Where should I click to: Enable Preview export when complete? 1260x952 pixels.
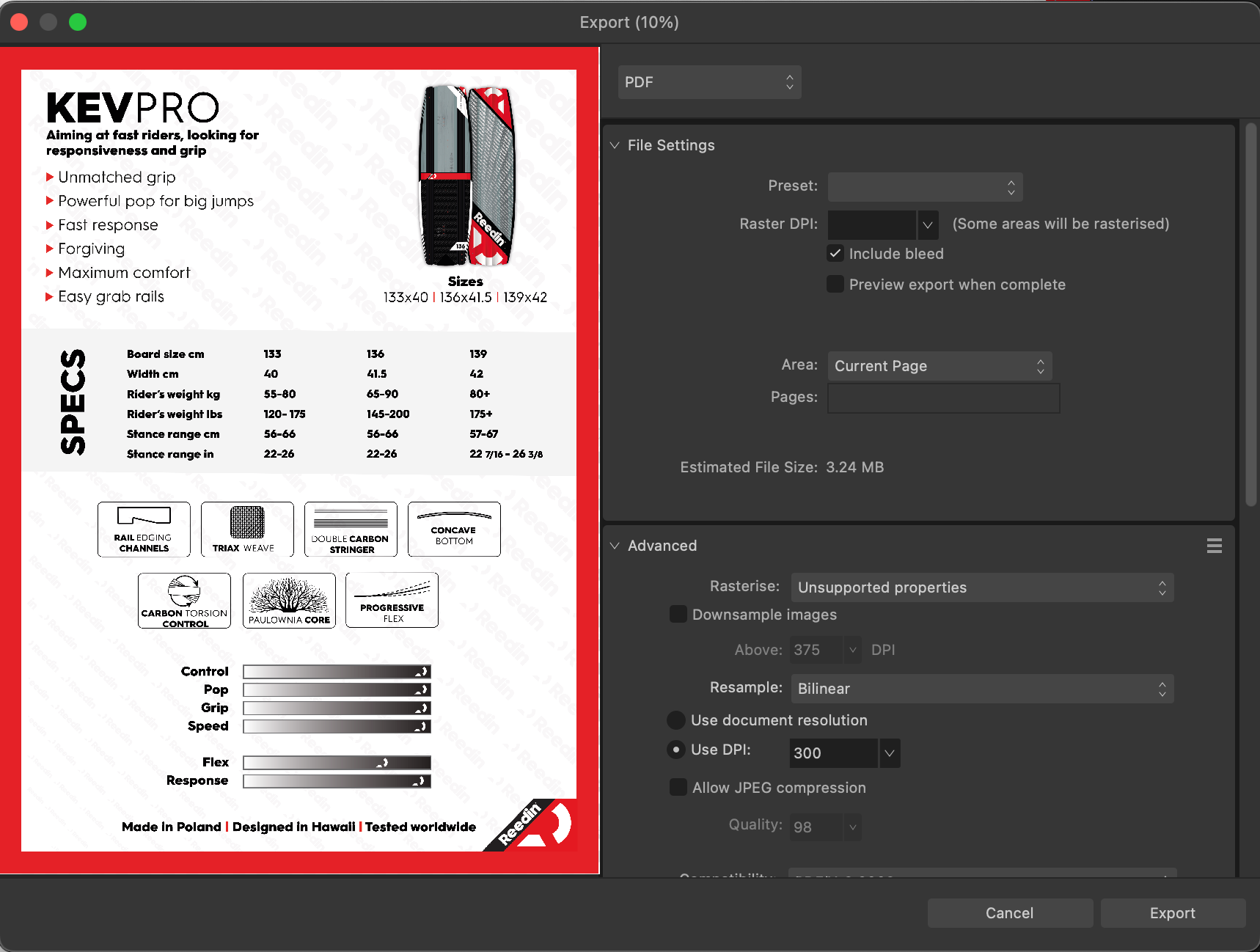click(x=835, y=285)
